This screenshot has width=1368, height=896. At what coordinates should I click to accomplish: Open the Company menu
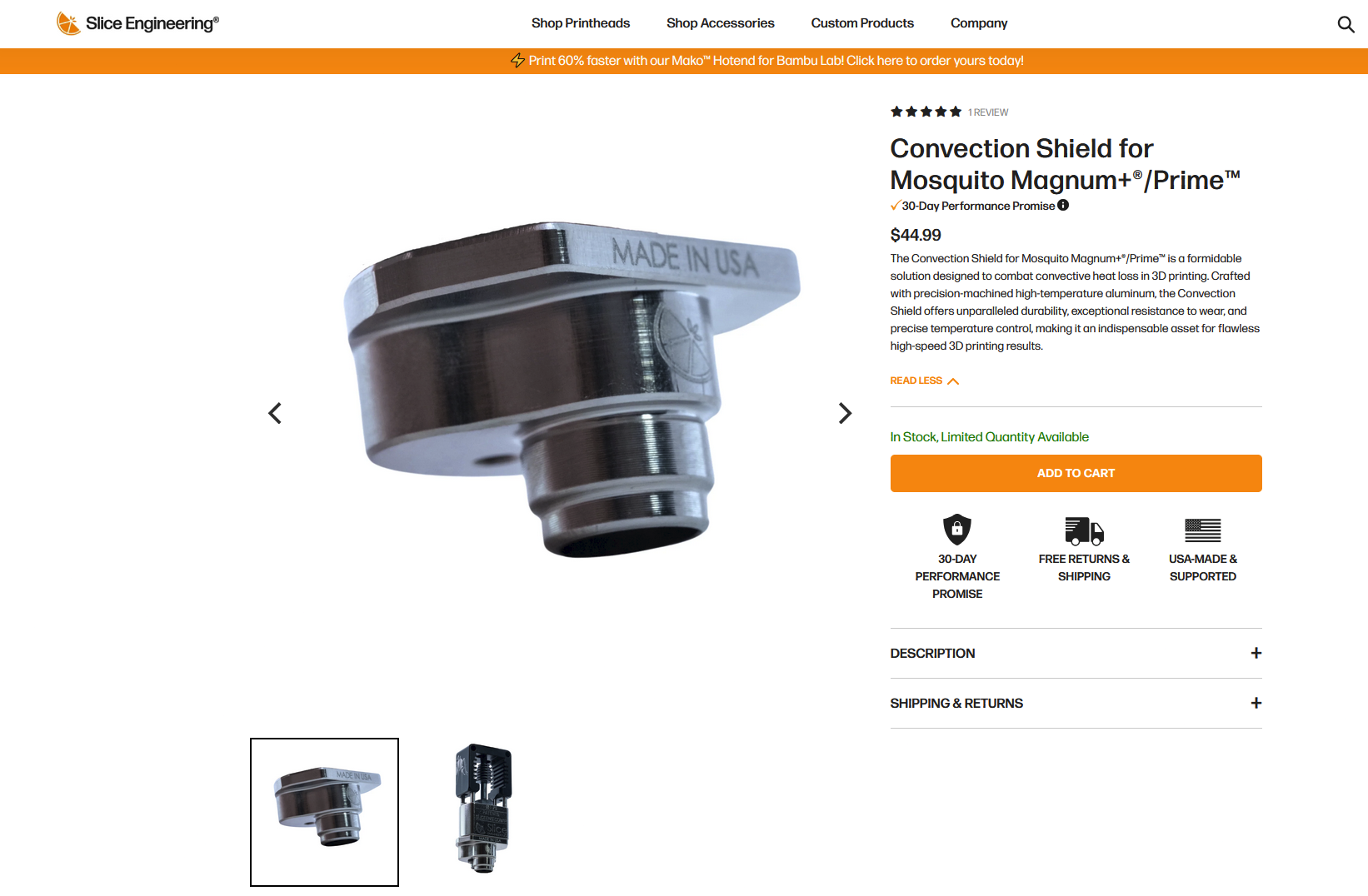(979, 23)
